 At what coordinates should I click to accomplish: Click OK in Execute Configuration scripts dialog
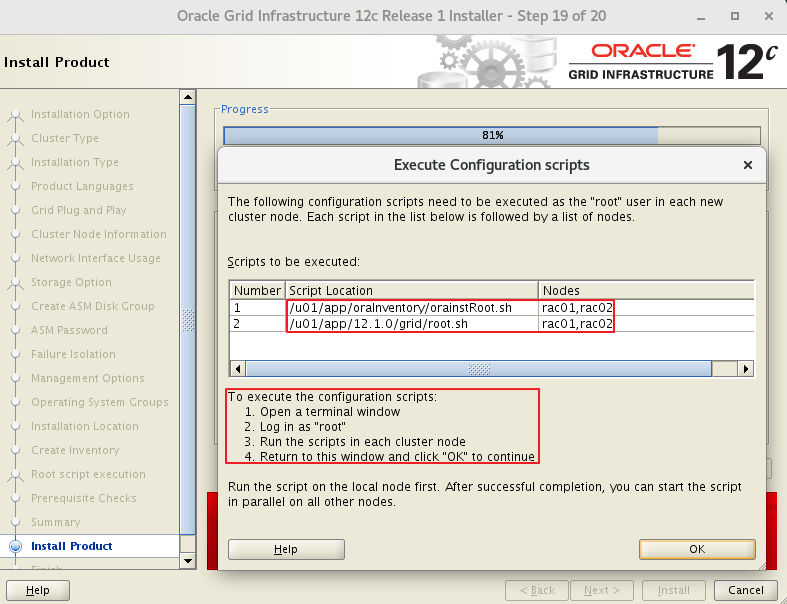point(697,549)
